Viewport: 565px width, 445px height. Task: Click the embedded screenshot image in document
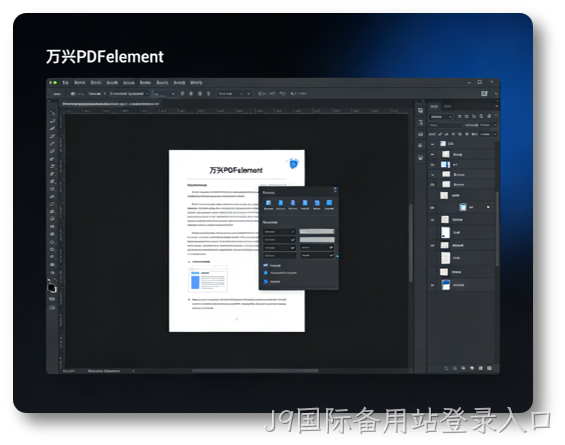208,279
